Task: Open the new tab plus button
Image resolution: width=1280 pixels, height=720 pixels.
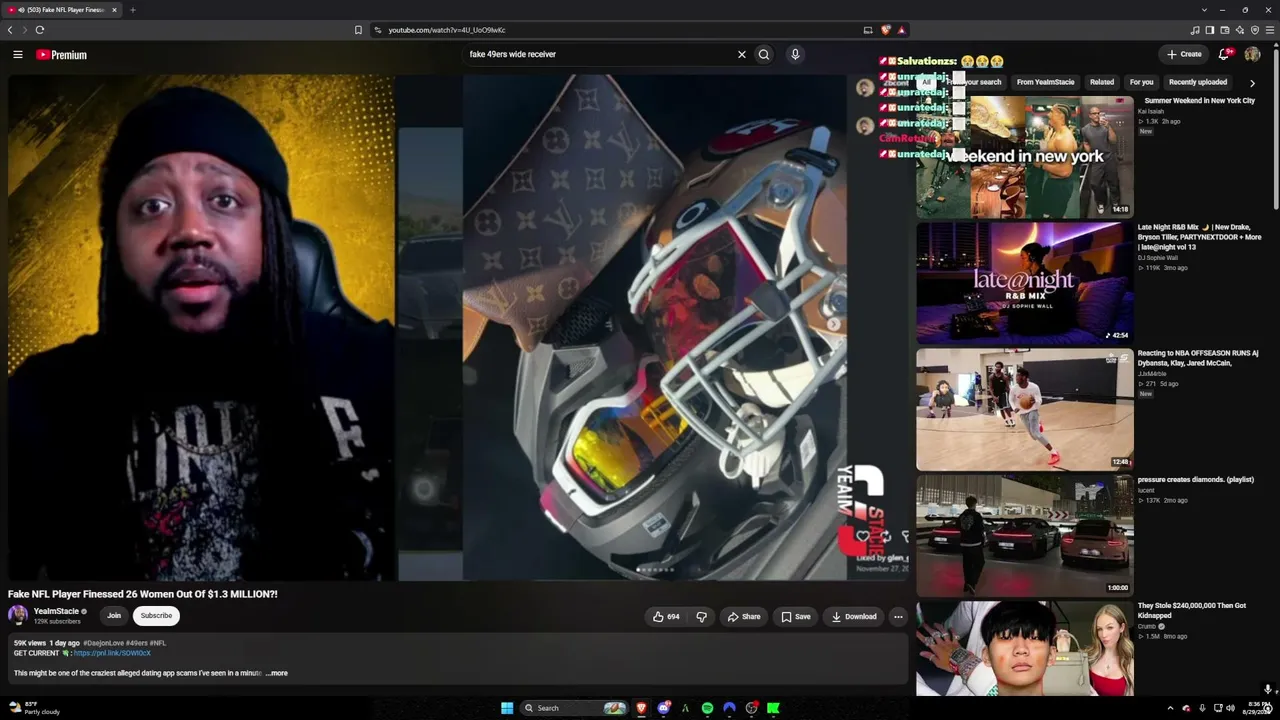Action: click(x=132, y=10)
